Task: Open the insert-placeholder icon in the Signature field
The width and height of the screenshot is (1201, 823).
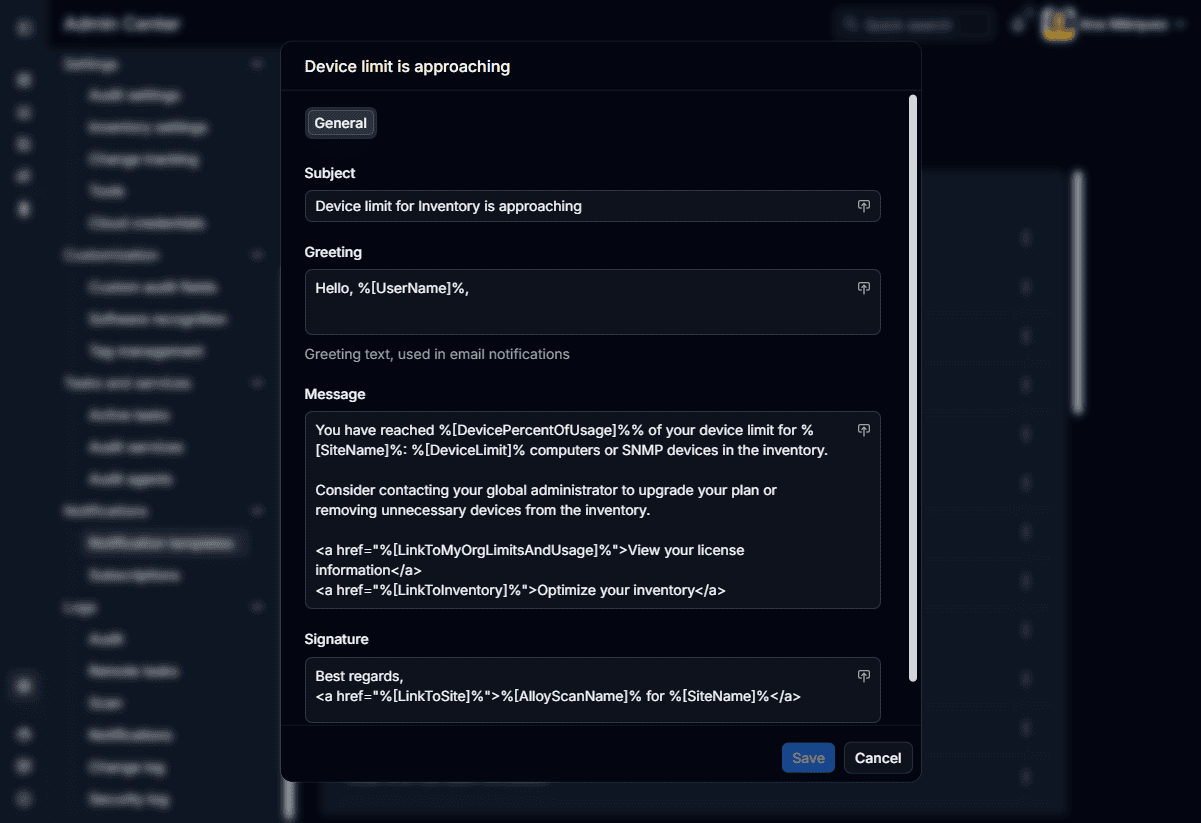Action: coord(864,676)
